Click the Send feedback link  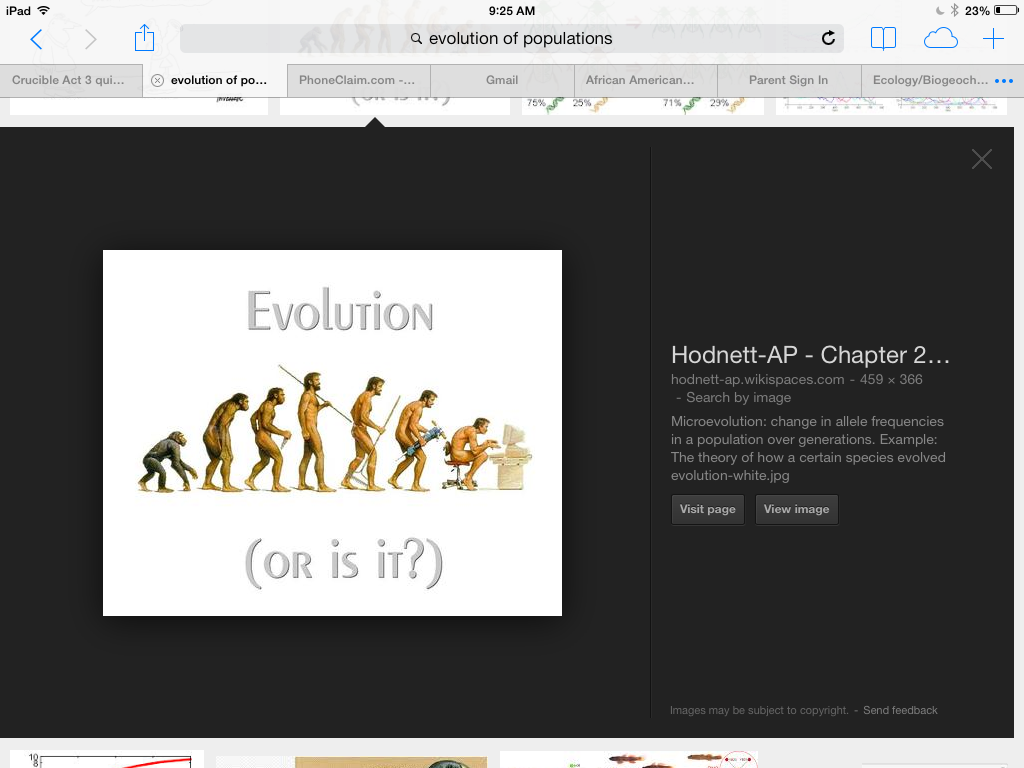(900, 710)
